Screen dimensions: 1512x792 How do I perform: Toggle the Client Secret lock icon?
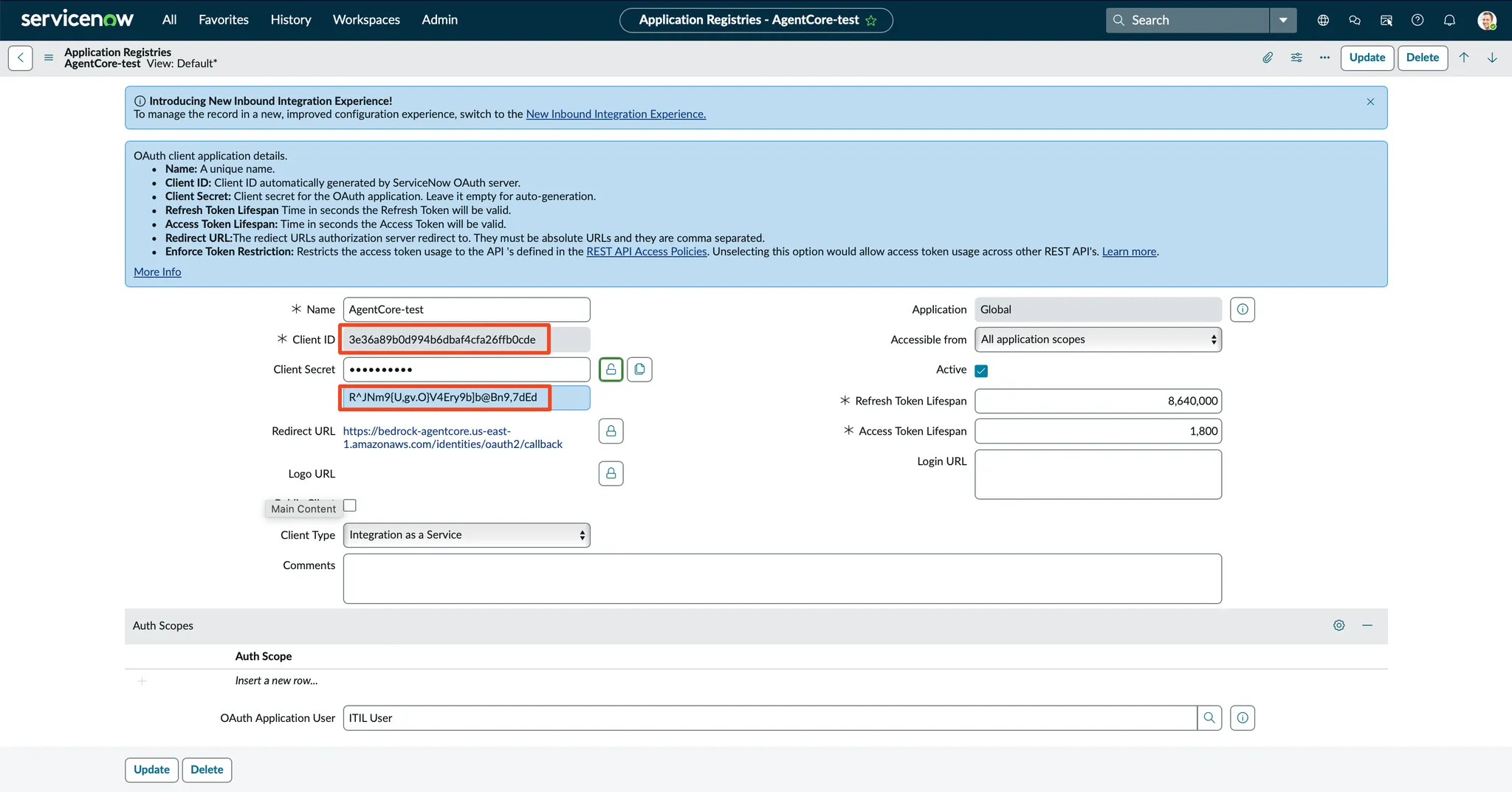pos(611,369)
